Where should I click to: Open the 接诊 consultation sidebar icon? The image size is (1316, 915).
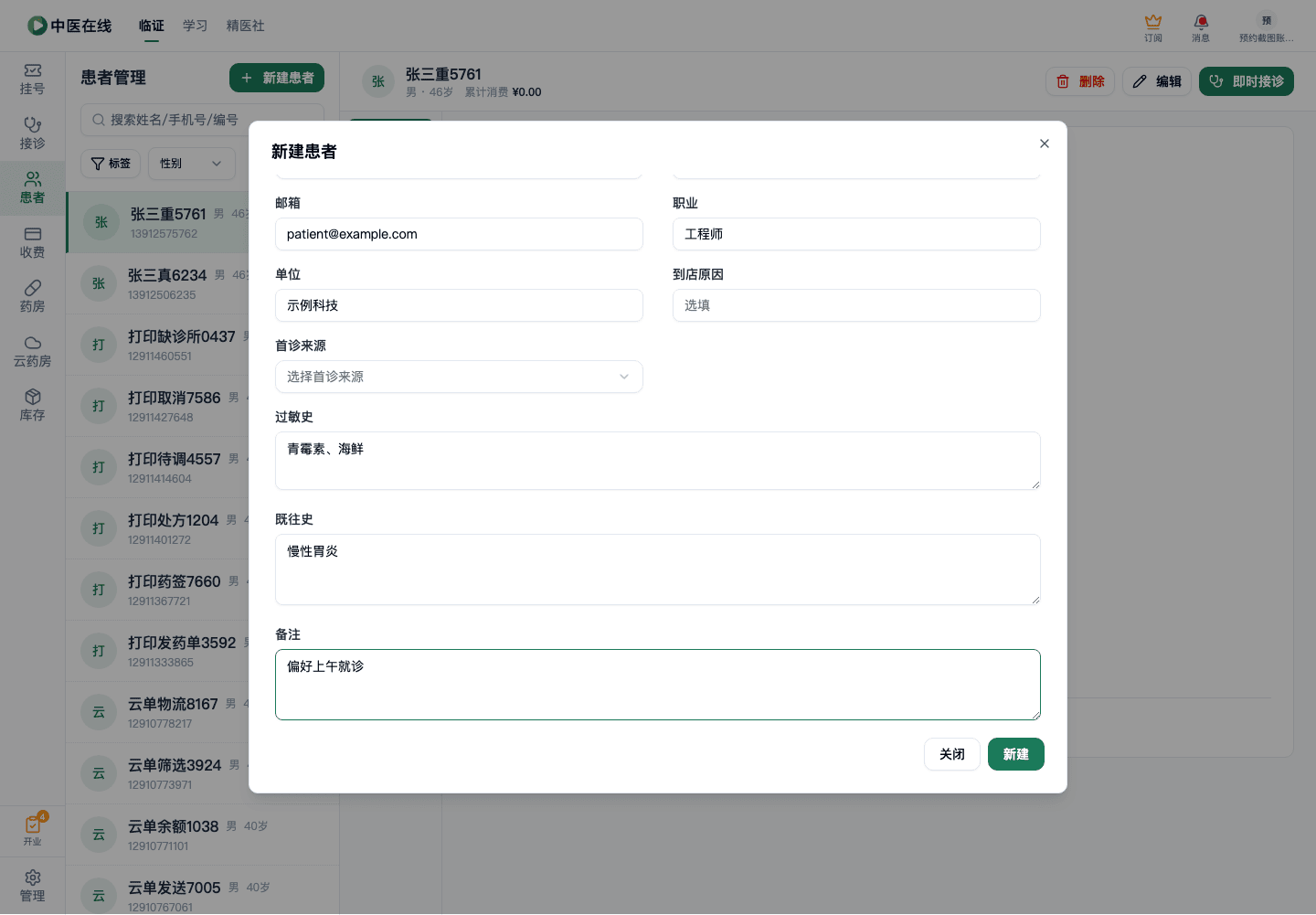coord(32,133)
